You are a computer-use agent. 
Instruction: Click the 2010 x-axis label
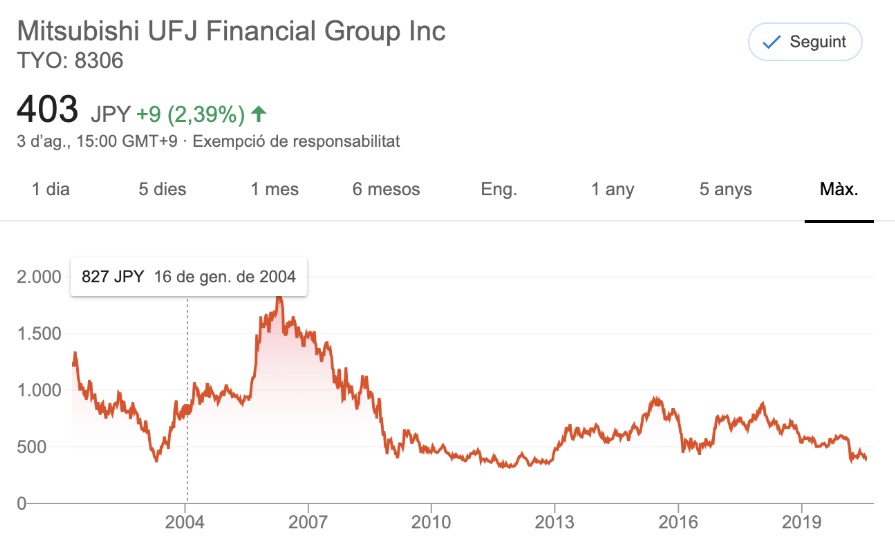point(431,523)
